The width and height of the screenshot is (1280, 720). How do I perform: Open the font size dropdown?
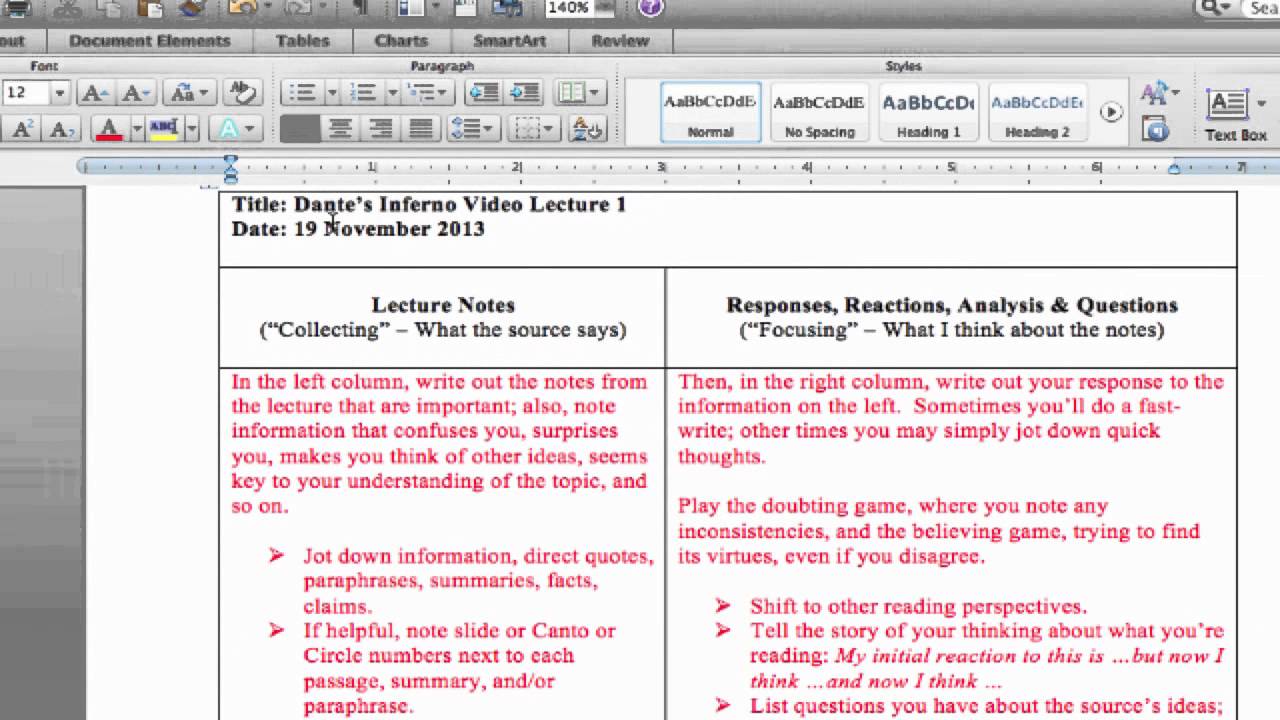(60, 93)
